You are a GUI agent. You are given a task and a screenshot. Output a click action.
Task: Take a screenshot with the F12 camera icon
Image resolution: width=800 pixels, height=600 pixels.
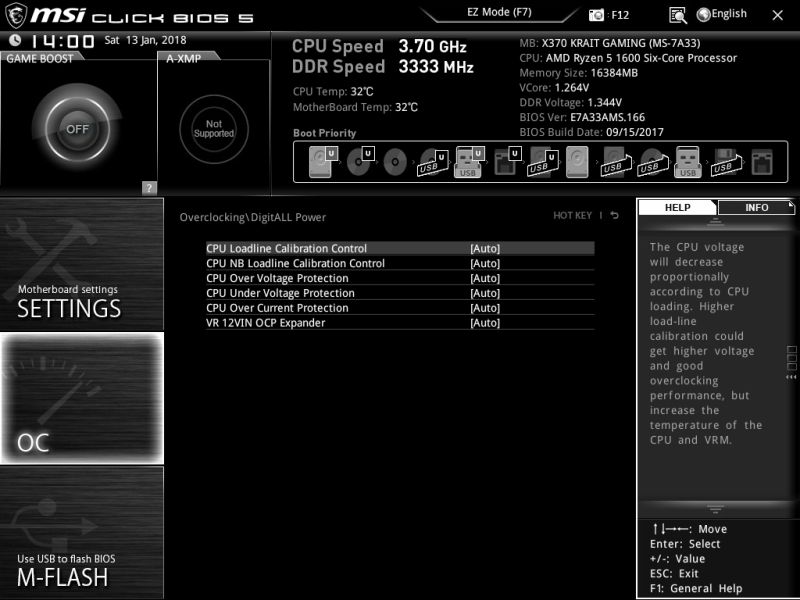point(596,15)
